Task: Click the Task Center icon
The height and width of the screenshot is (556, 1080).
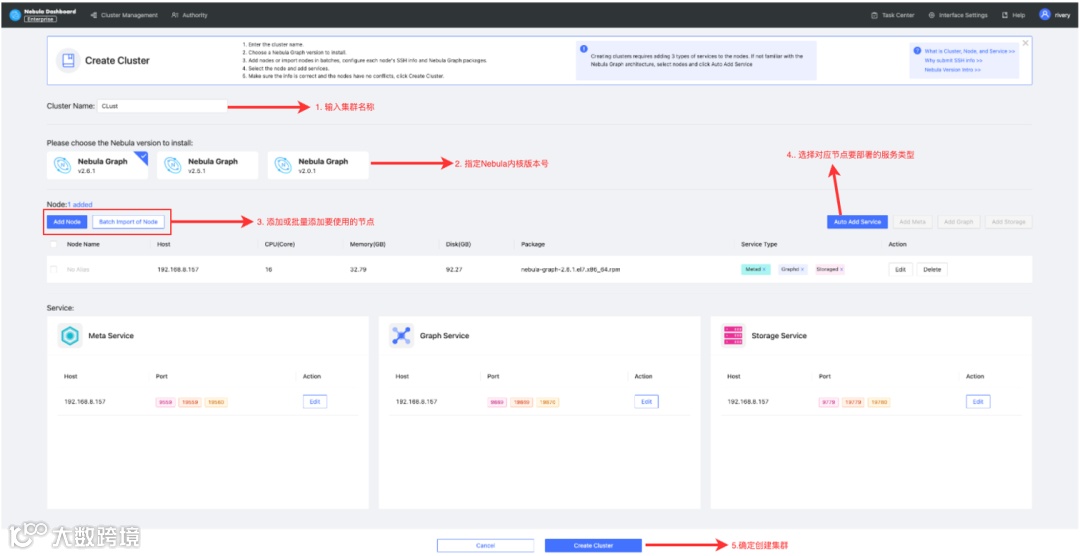Action: [x=874, y=15]
